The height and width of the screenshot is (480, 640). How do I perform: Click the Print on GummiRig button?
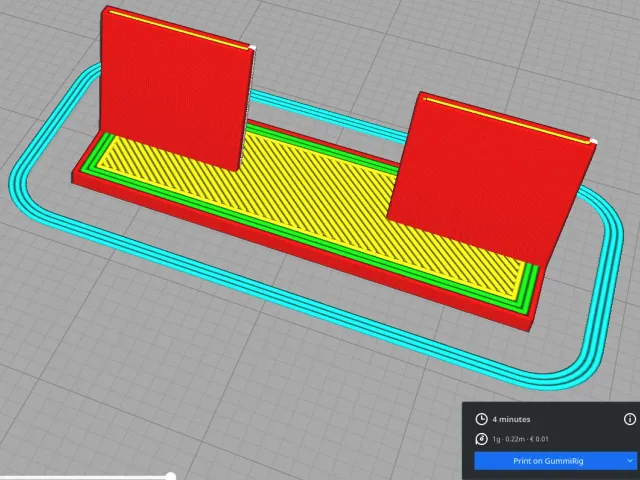click(548, 461)
